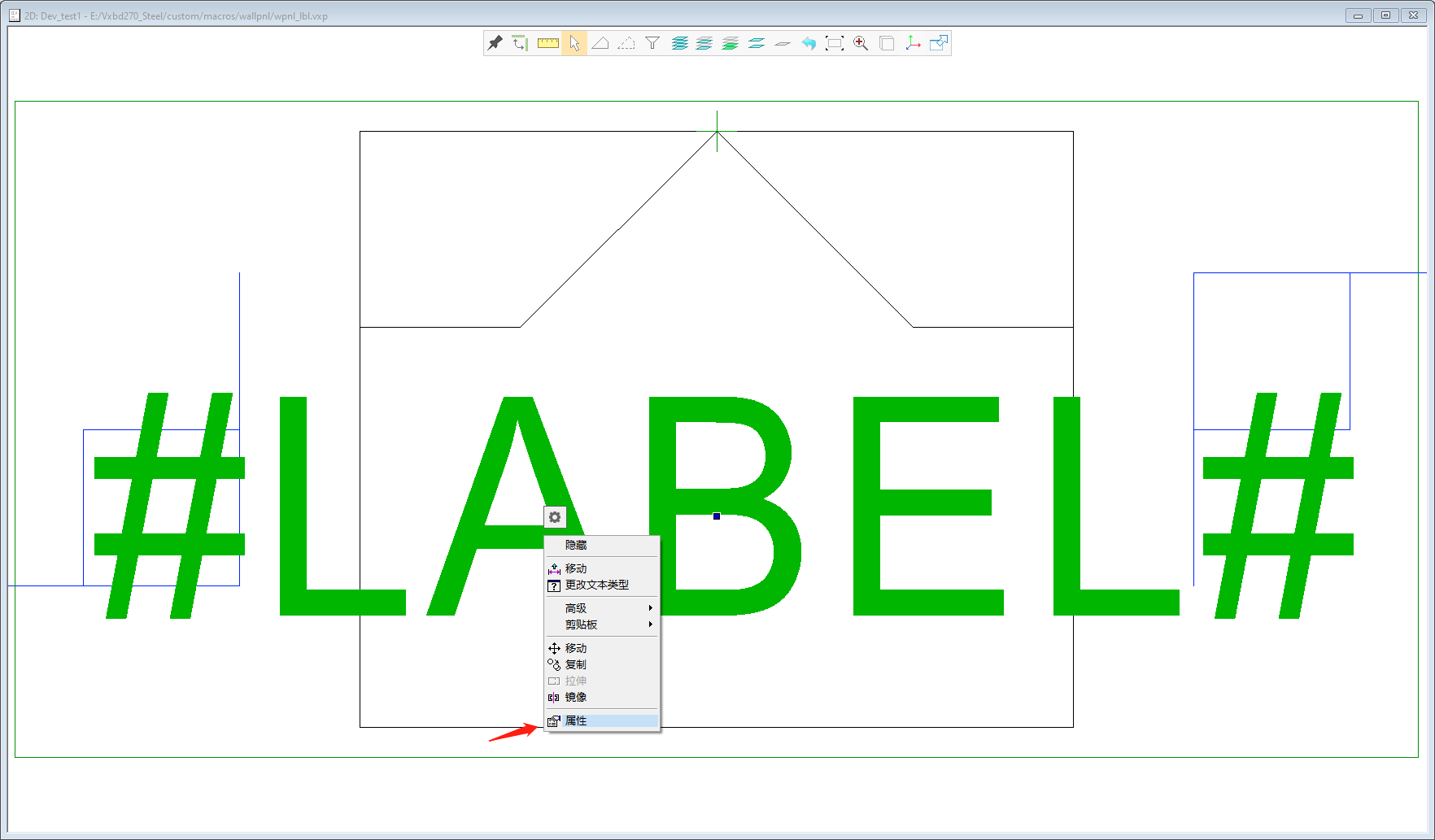Viewport: 1435px width, 840px height.
Task: Open the funnel filter tool
Action: (x=652, y=43)
